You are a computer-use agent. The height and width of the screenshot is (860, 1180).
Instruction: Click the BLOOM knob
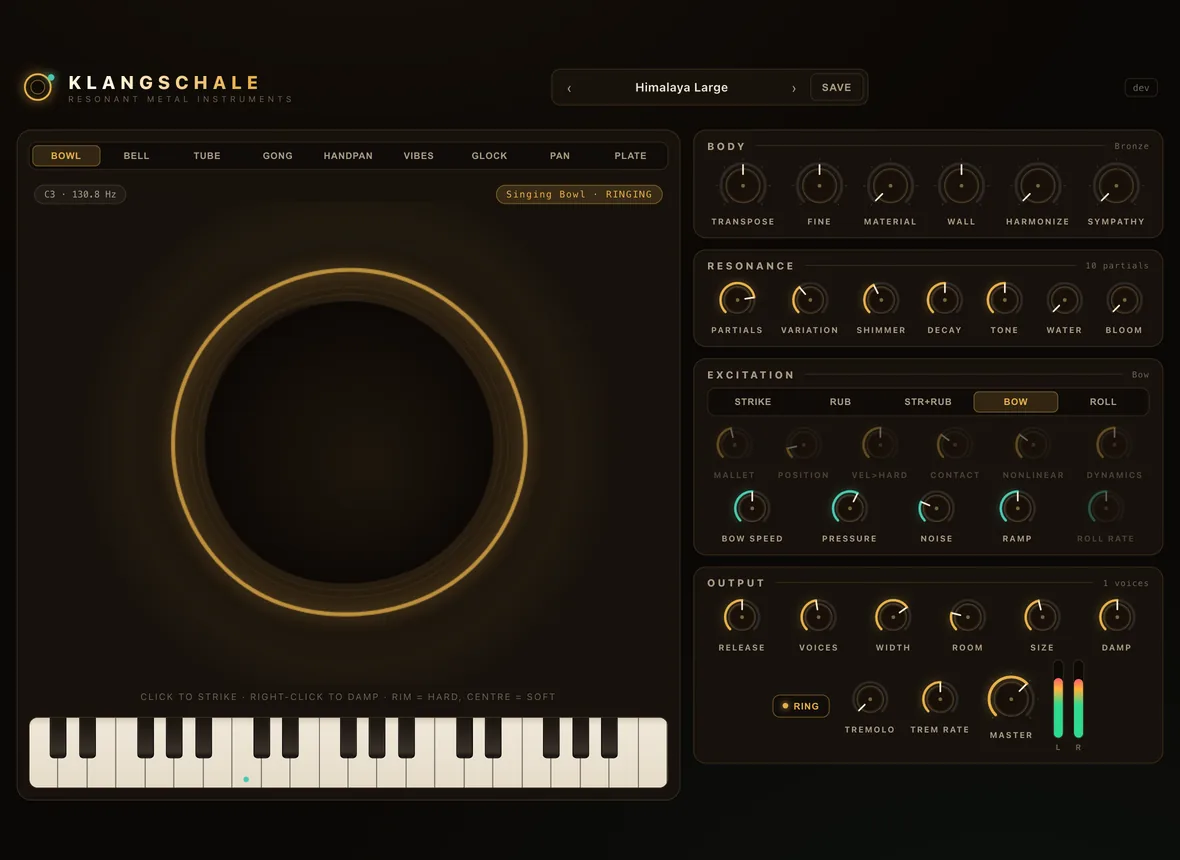pos(1124,299)
